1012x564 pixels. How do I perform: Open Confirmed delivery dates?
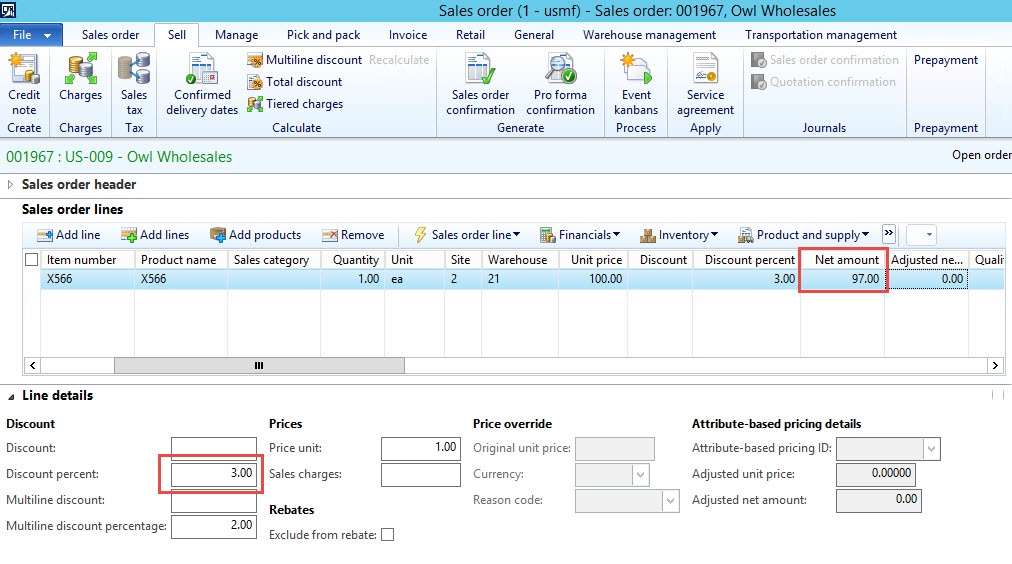(x=202, y=72)
